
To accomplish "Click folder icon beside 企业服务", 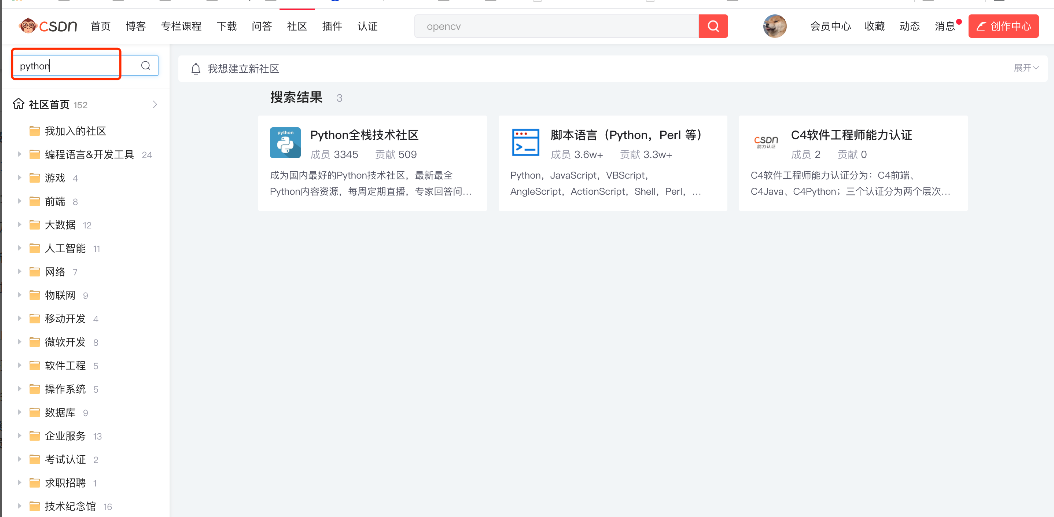I will pos(35,436).
